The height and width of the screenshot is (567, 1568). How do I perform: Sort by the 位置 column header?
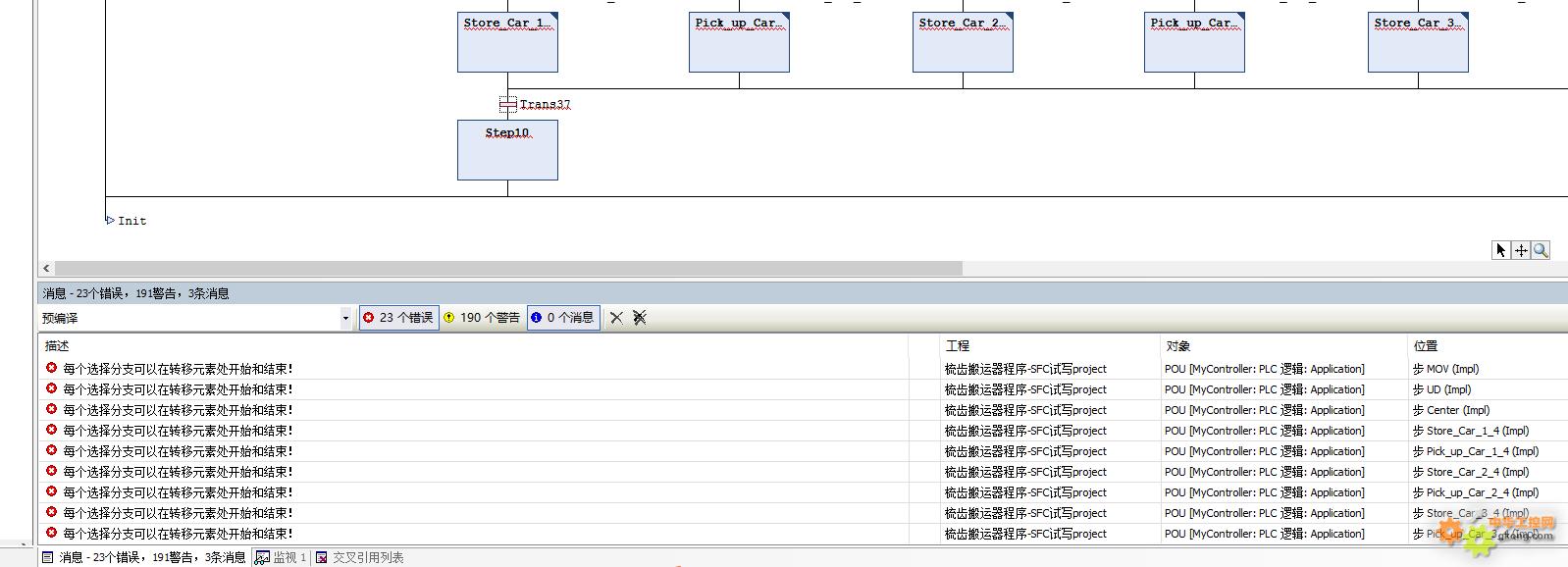[1426, 346]
